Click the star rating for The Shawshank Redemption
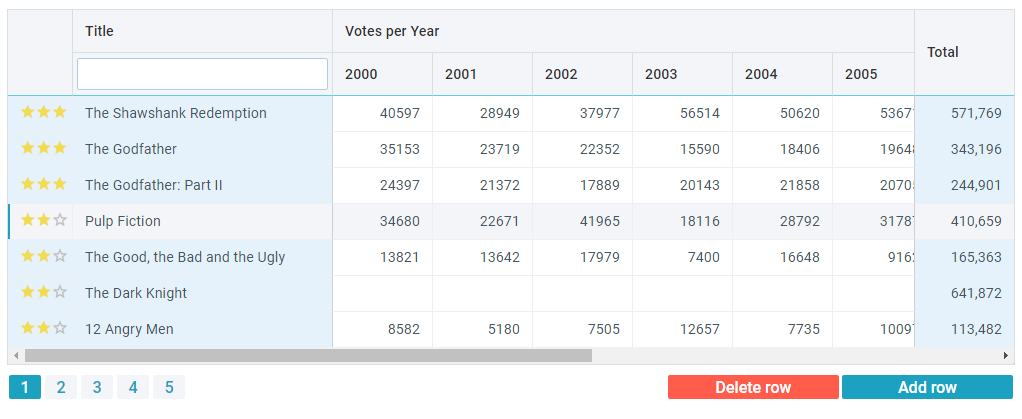Viewport: 1022px width, 419px height. [43, 113]
